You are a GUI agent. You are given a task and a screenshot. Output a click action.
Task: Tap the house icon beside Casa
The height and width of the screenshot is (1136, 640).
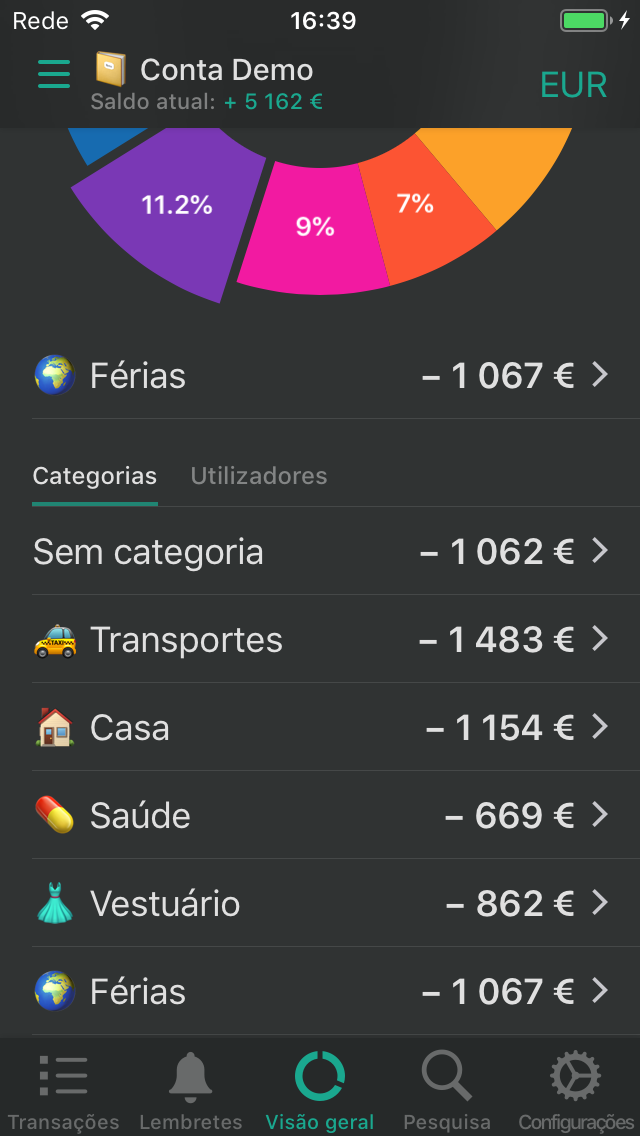(55, 728)
